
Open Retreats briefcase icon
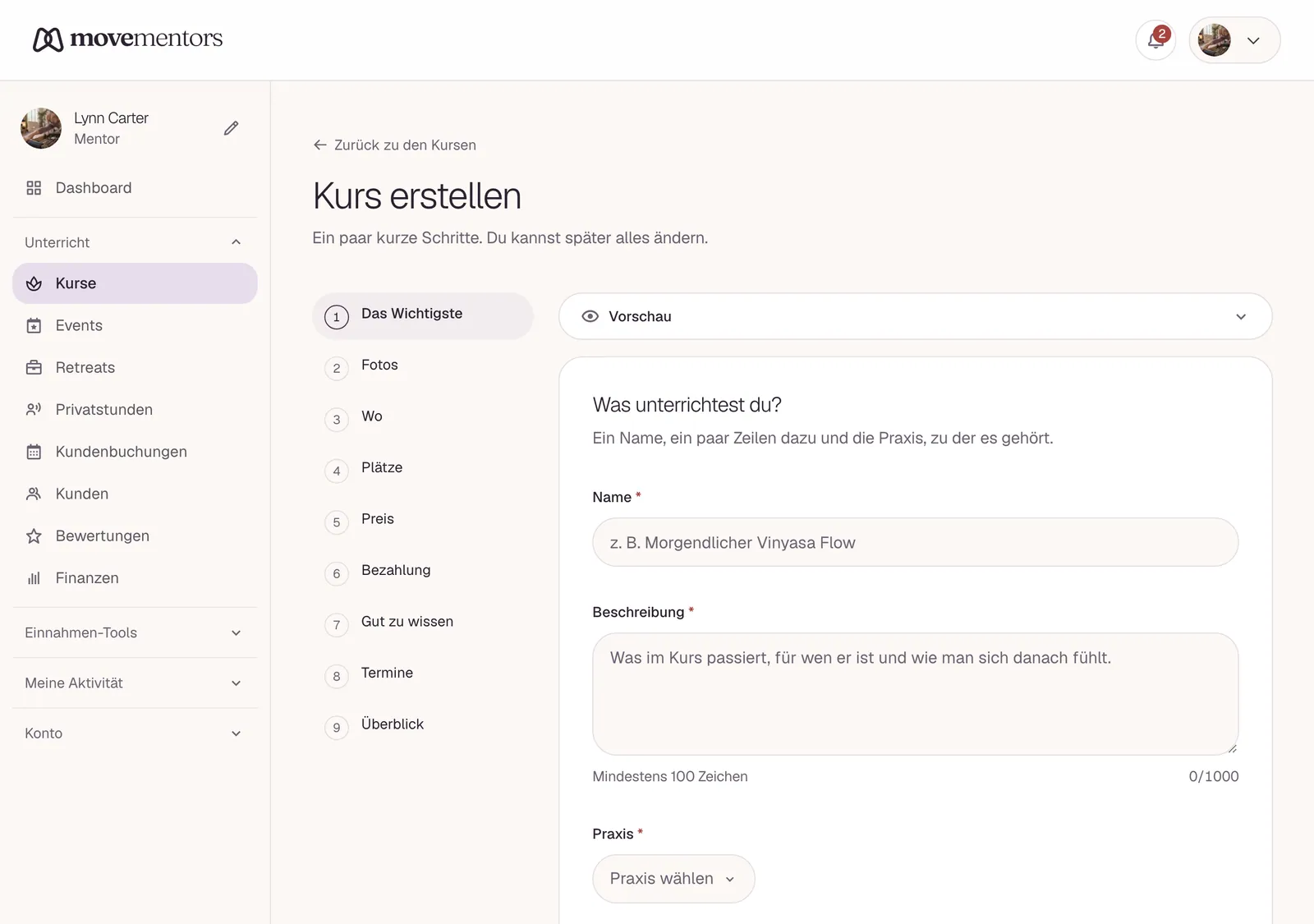pyautogui.click(x=34, y=368)
